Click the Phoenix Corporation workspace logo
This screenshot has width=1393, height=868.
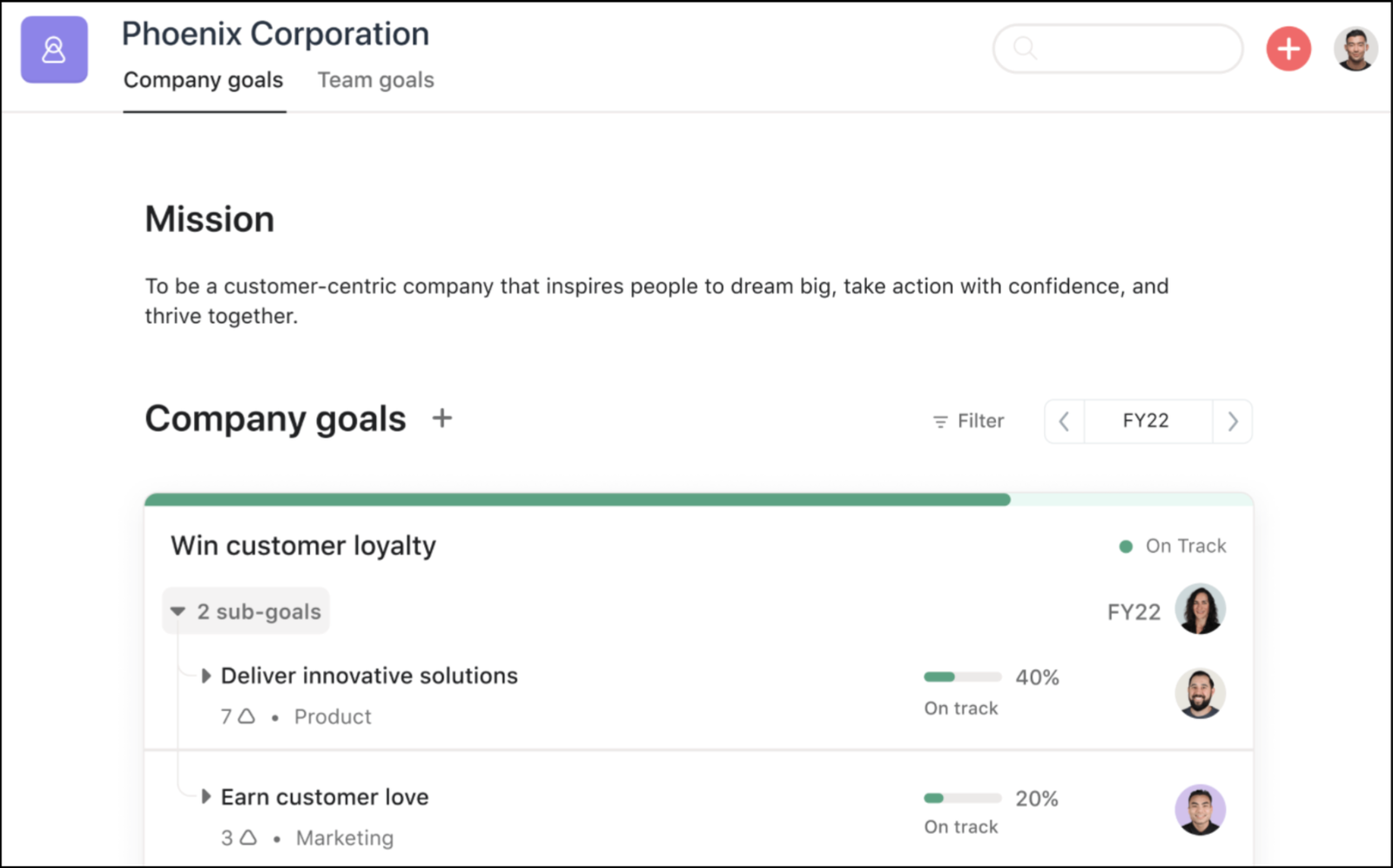pyautogui.click(x=54, y=50)
